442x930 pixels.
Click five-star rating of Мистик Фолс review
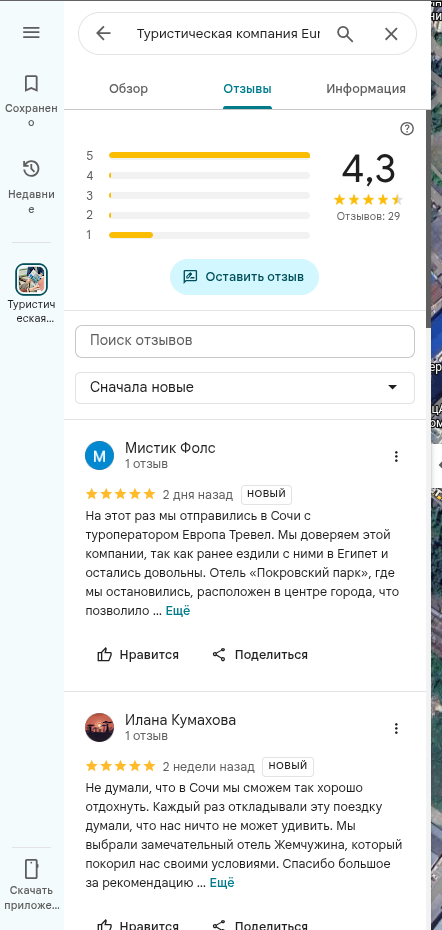coord(120,494)
